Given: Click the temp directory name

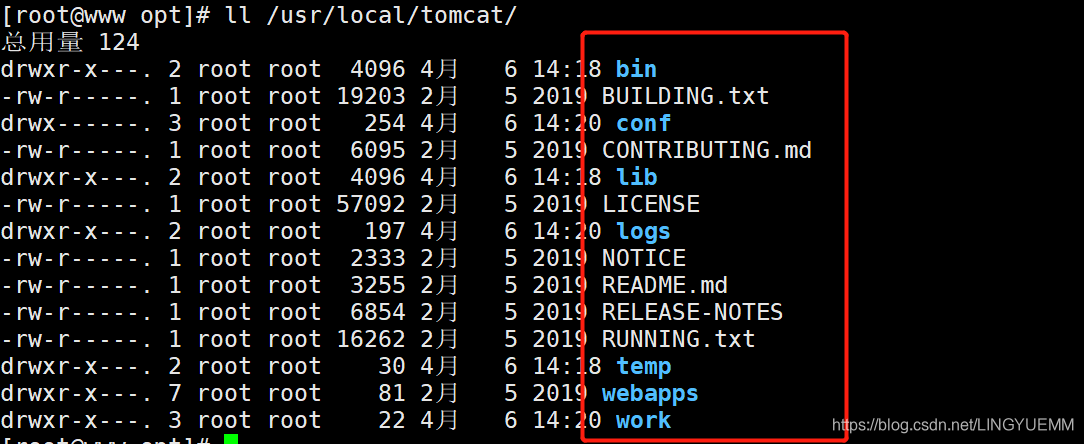Looking at the screenshot, I should 643,366.
